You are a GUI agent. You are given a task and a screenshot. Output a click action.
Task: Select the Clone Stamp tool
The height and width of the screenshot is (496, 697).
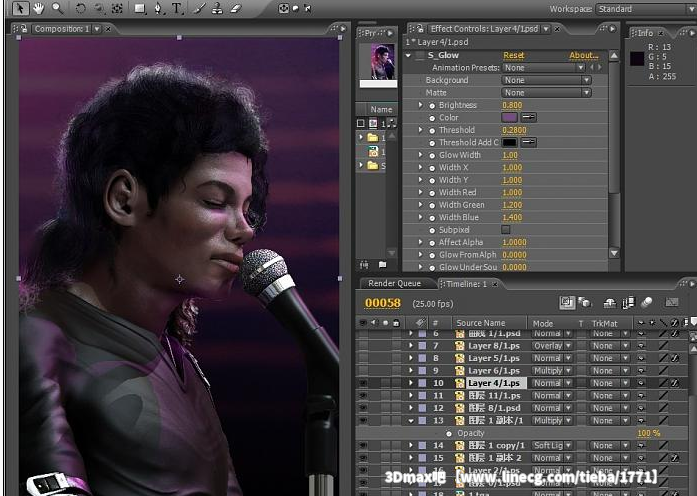217,8
